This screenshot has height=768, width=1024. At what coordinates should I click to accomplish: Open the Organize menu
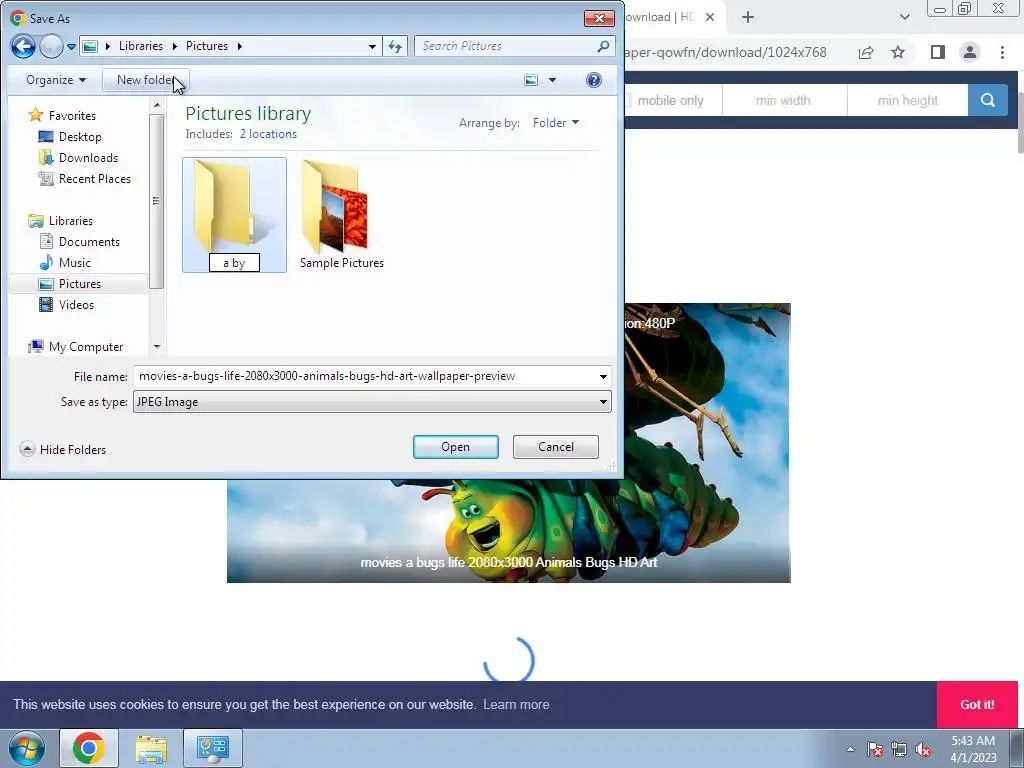tap(56, 80)
